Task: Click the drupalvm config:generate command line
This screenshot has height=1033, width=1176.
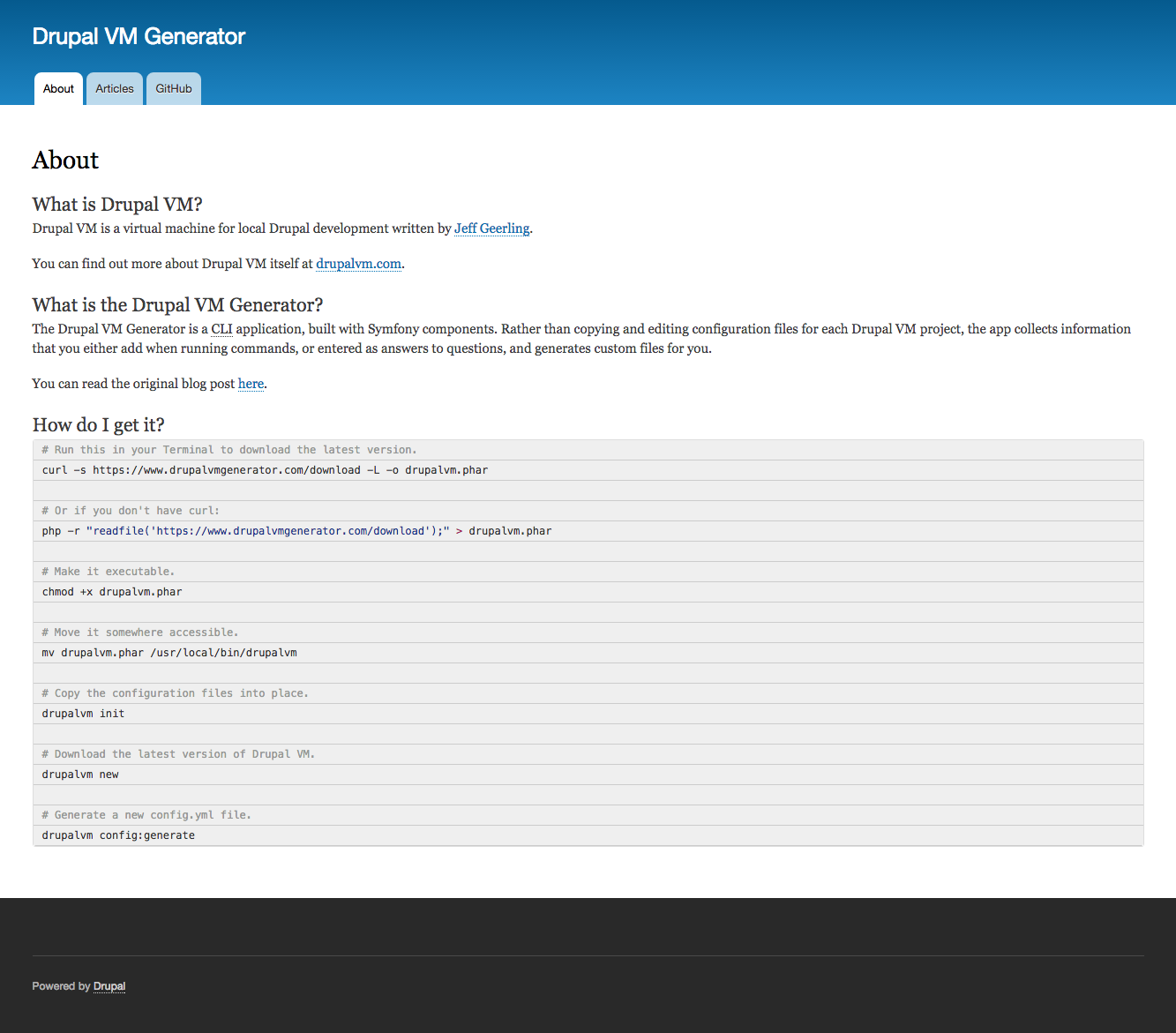Action: click(118, 835)
